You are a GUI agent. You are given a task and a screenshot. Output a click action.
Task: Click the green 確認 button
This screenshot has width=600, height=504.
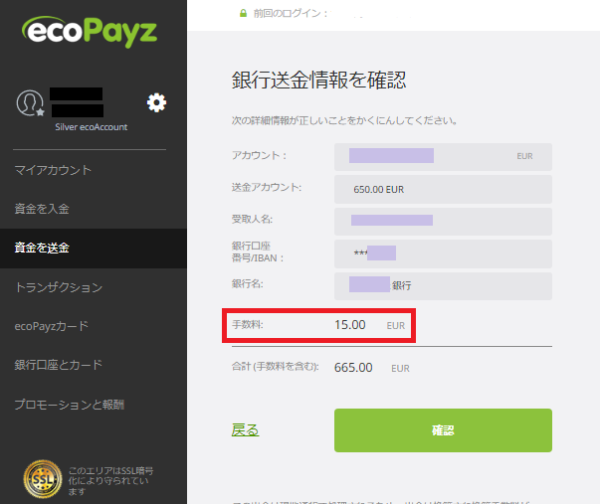click(x=443, y=431)
